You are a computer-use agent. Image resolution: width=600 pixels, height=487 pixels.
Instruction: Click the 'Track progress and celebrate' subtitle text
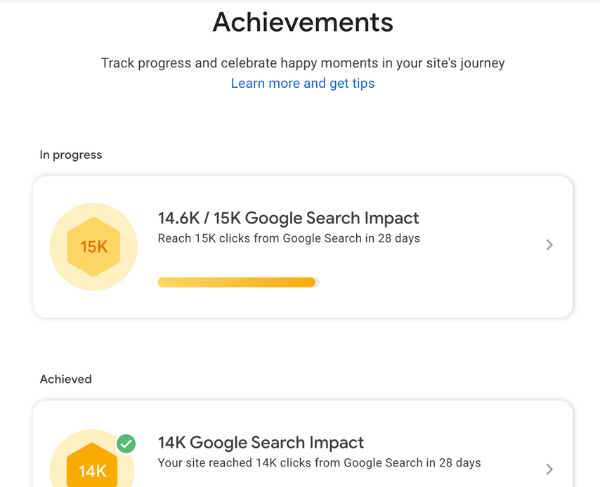tap(303, 63)
